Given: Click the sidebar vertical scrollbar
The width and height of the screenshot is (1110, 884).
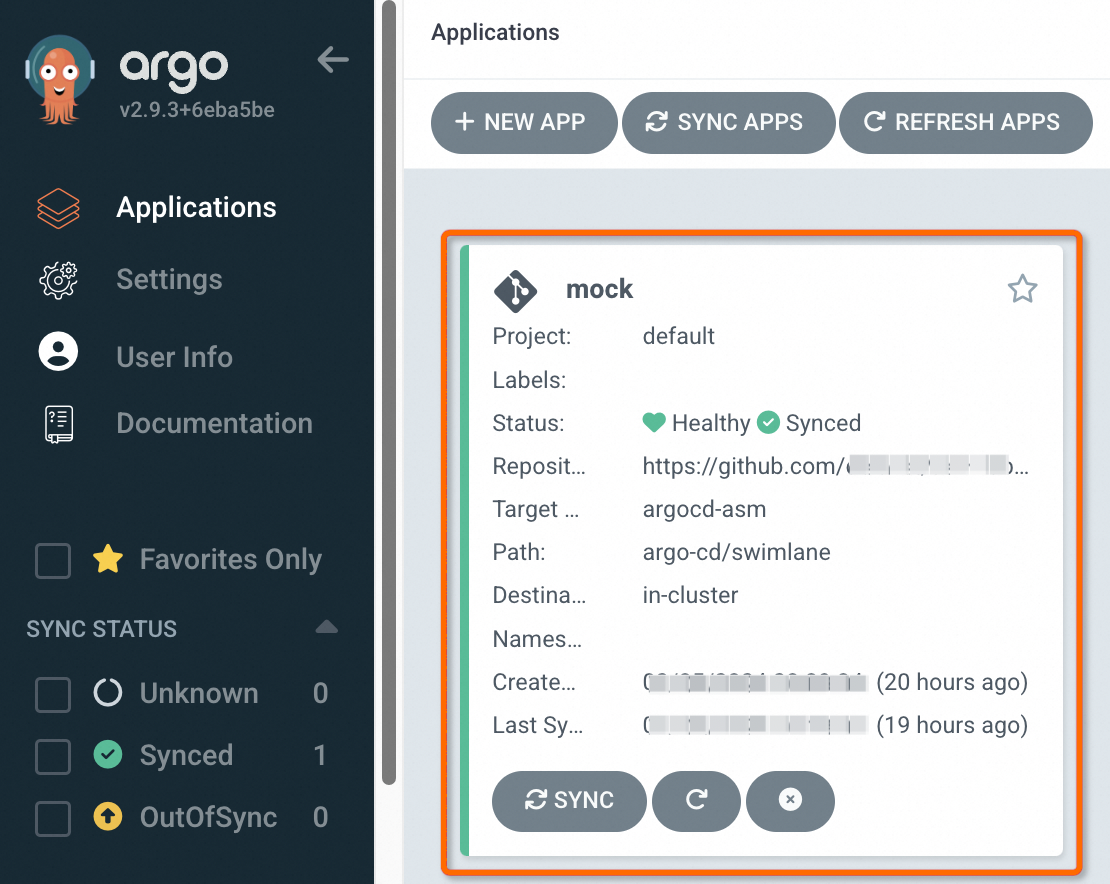Looking at the screenshot, I should [x=389, y=393].
